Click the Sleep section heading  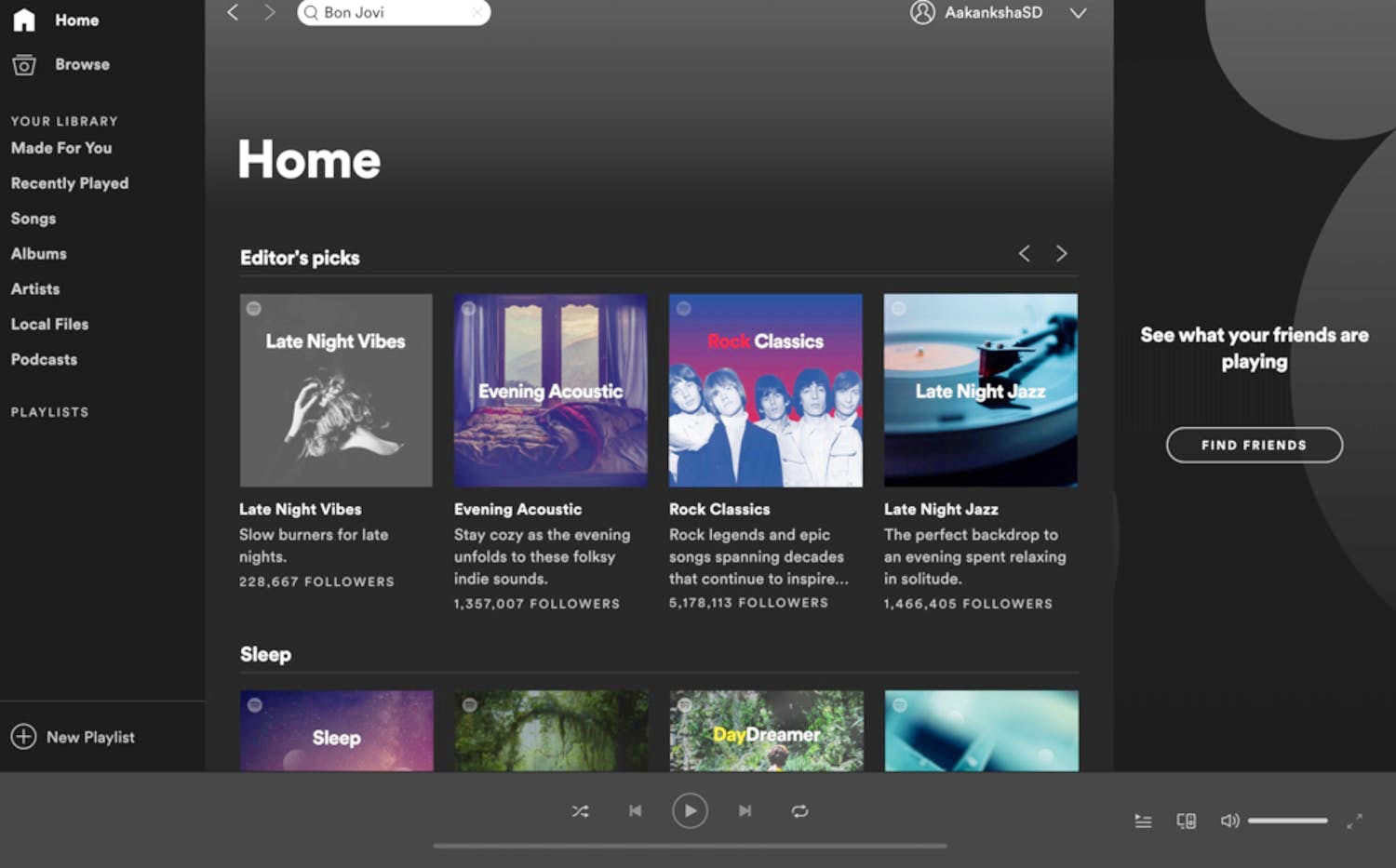[265, 654]
